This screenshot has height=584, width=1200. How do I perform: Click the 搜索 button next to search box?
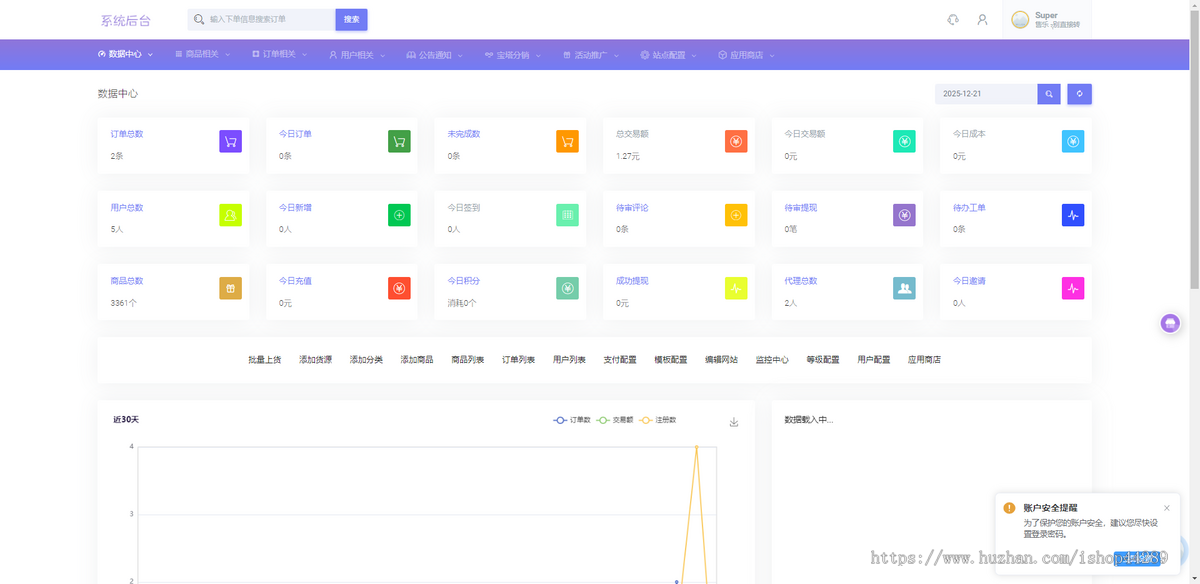point(351,19)
